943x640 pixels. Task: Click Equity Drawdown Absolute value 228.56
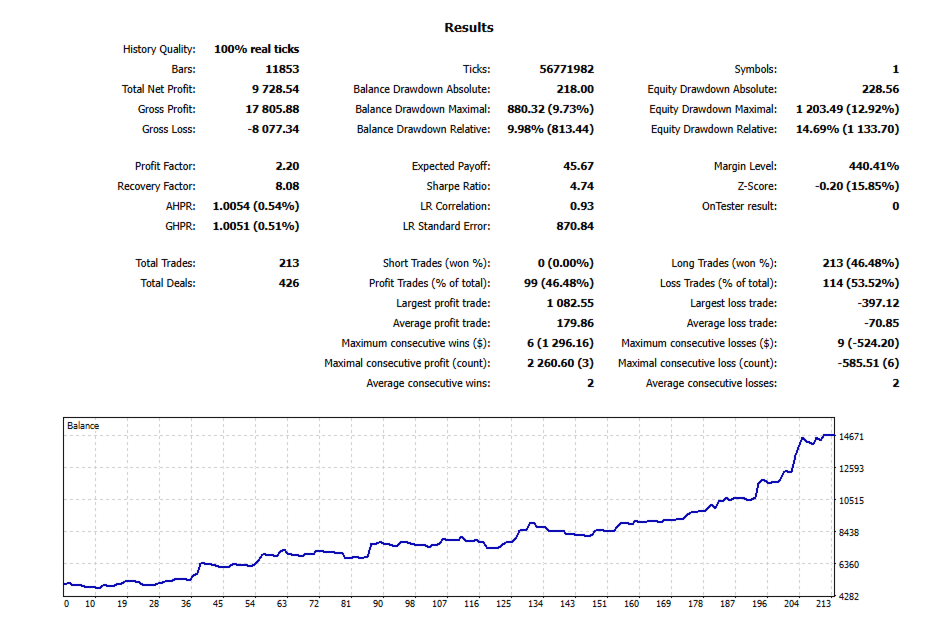[880, 89]
